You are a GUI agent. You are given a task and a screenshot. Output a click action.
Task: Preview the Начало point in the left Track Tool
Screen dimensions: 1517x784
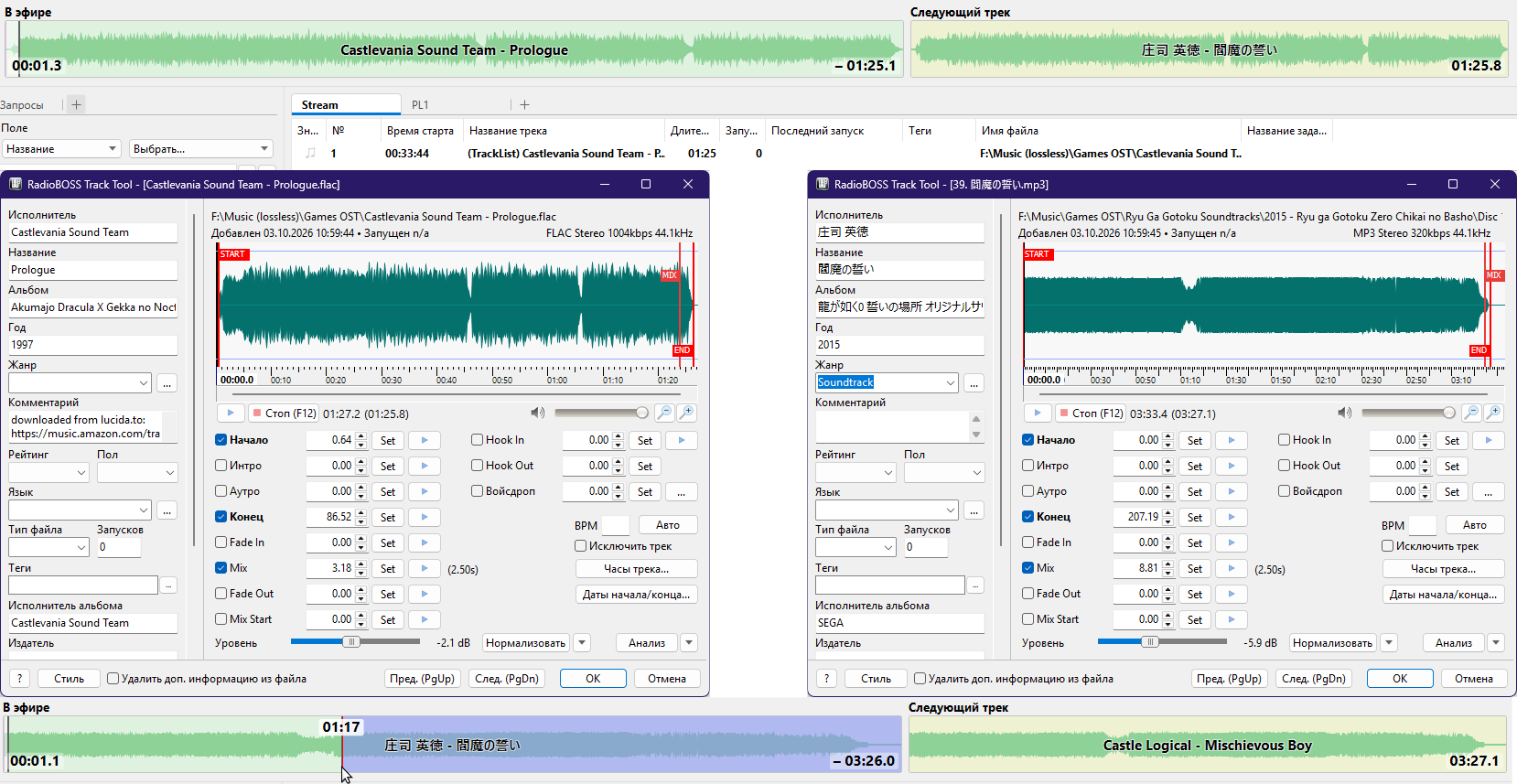pyautogui.click(x=425, y=440)
